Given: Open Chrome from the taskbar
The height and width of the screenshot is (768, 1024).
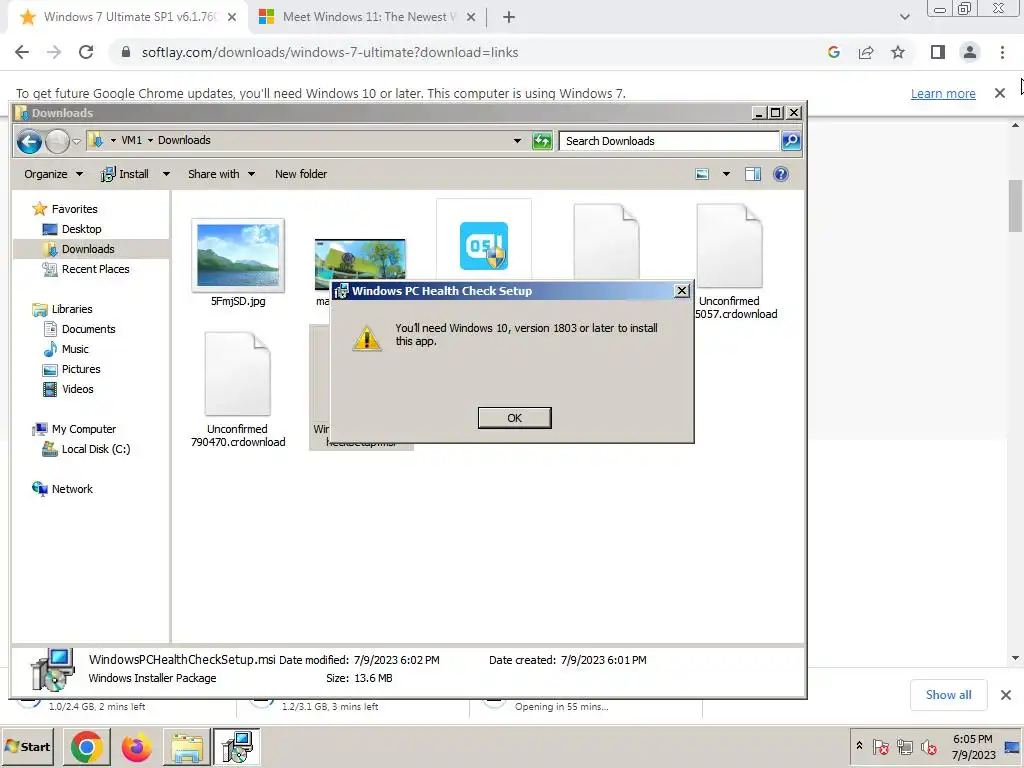Looking at the screenshot, I should [x=86, y=747].
